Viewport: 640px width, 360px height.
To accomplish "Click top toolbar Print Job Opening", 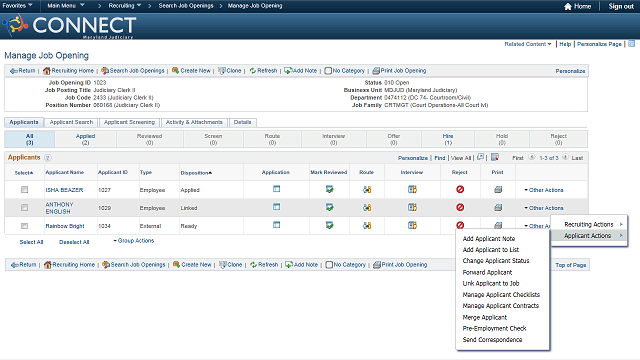I will pyautogui.click(x=399, y=71).
